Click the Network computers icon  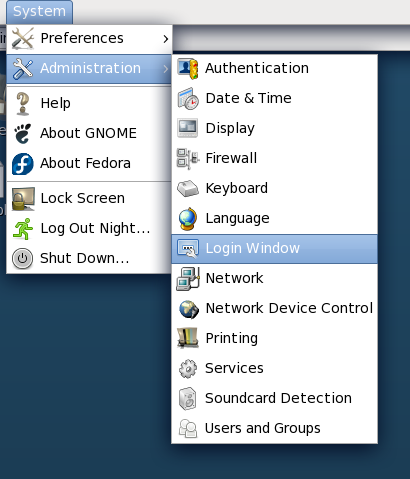coord(188,279)
